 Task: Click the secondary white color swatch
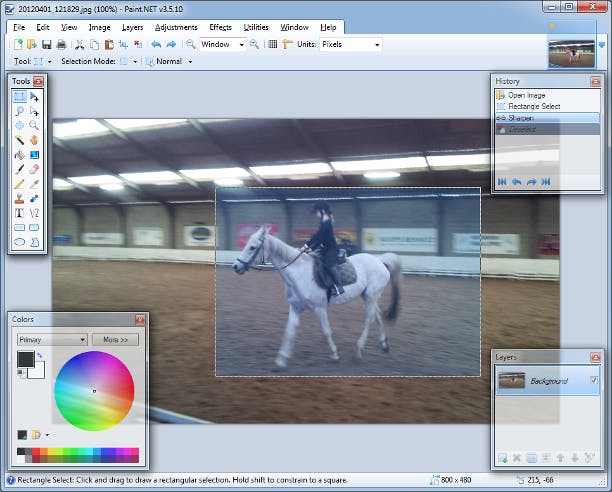[37, 371]
